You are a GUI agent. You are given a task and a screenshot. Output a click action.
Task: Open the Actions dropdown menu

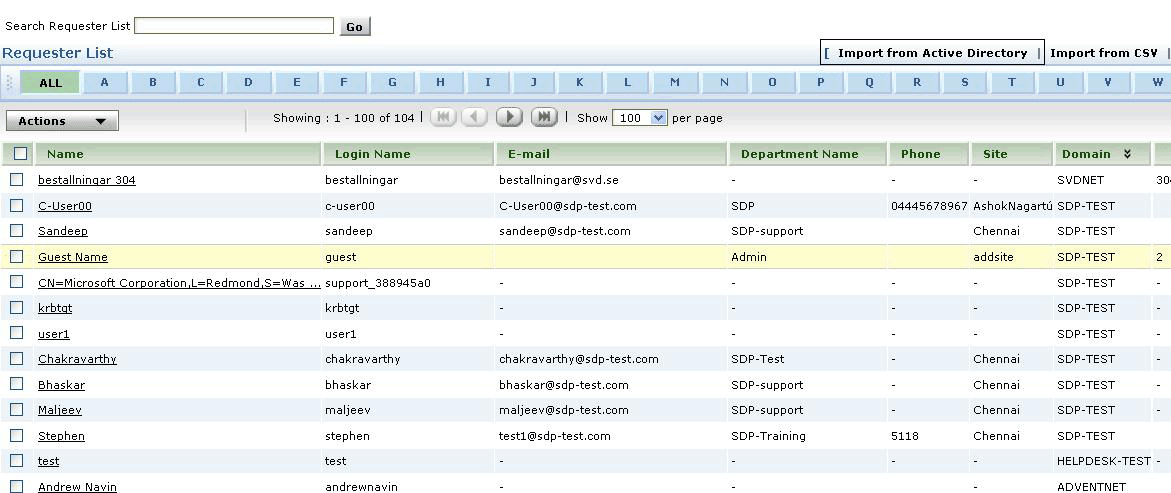[62, 121]
